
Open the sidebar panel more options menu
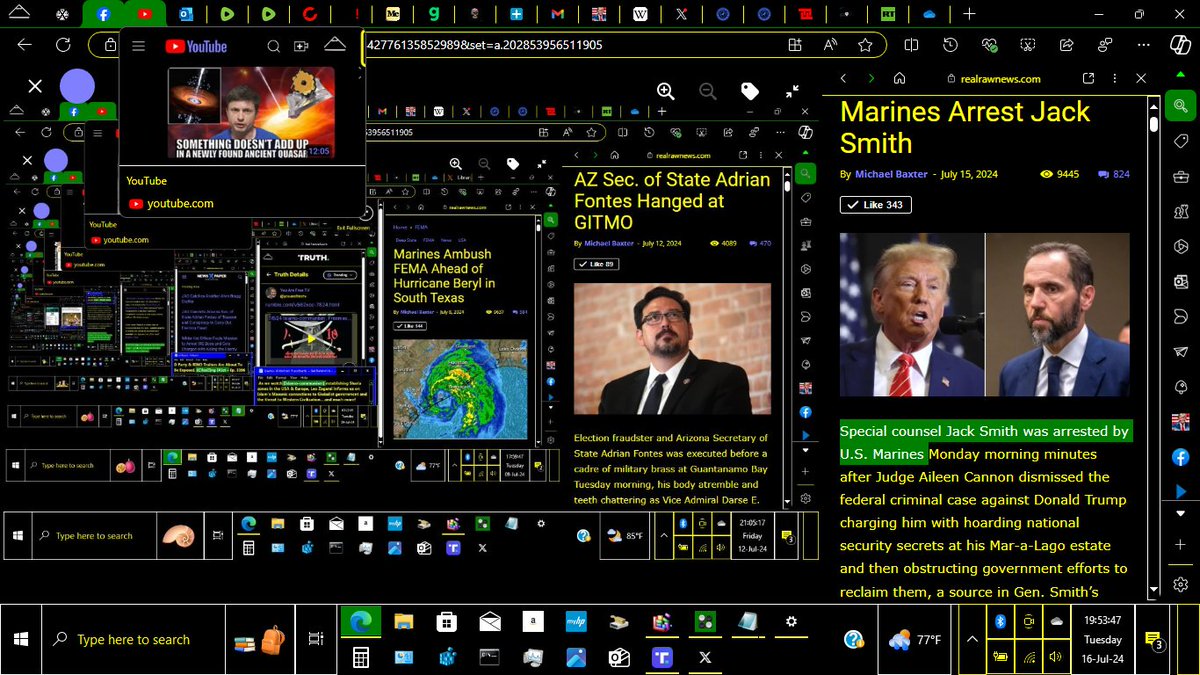click(x=1114, y=78)
